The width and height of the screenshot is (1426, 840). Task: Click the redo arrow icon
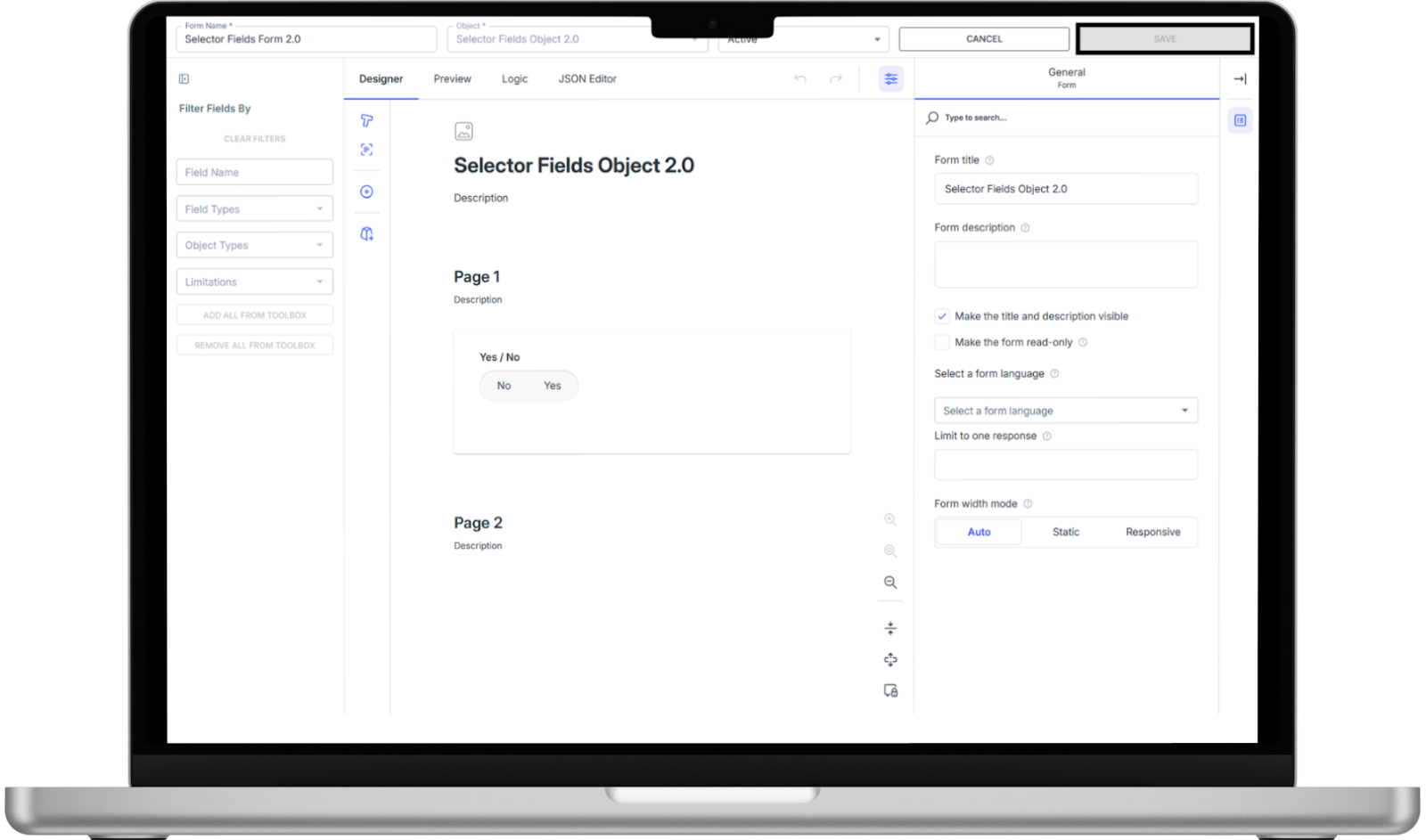835,79
